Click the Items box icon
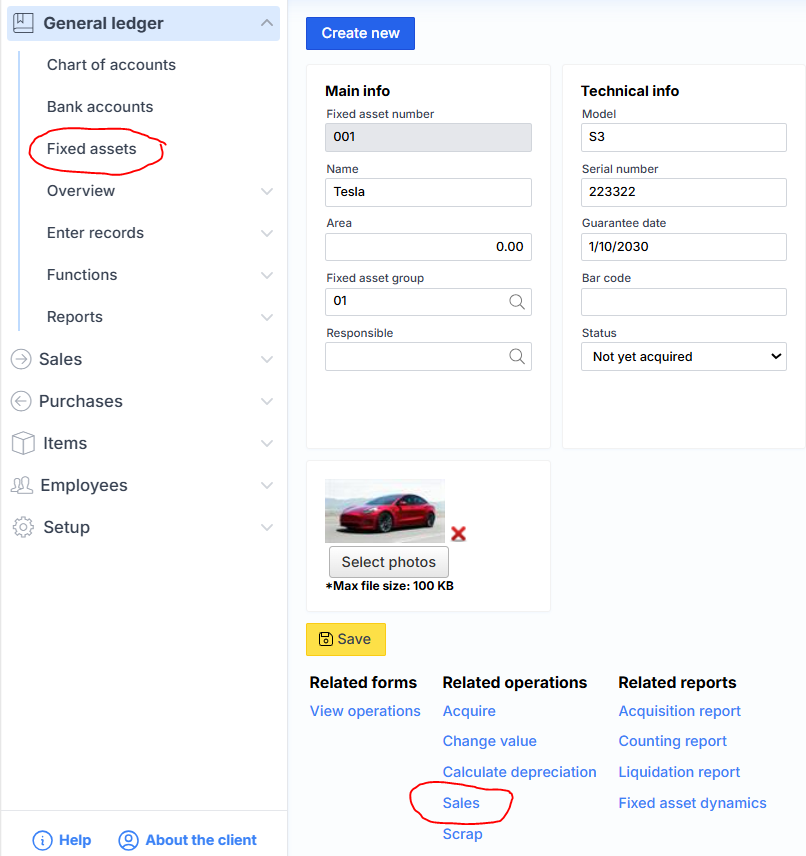This screenshot has width=806, height=856. 23,443
